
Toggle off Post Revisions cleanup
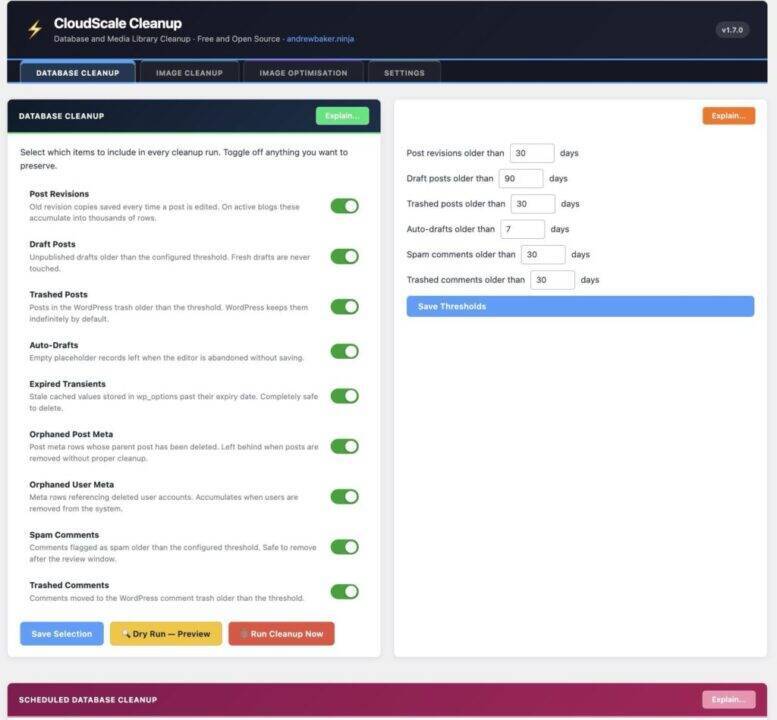[x=344, y=206]
